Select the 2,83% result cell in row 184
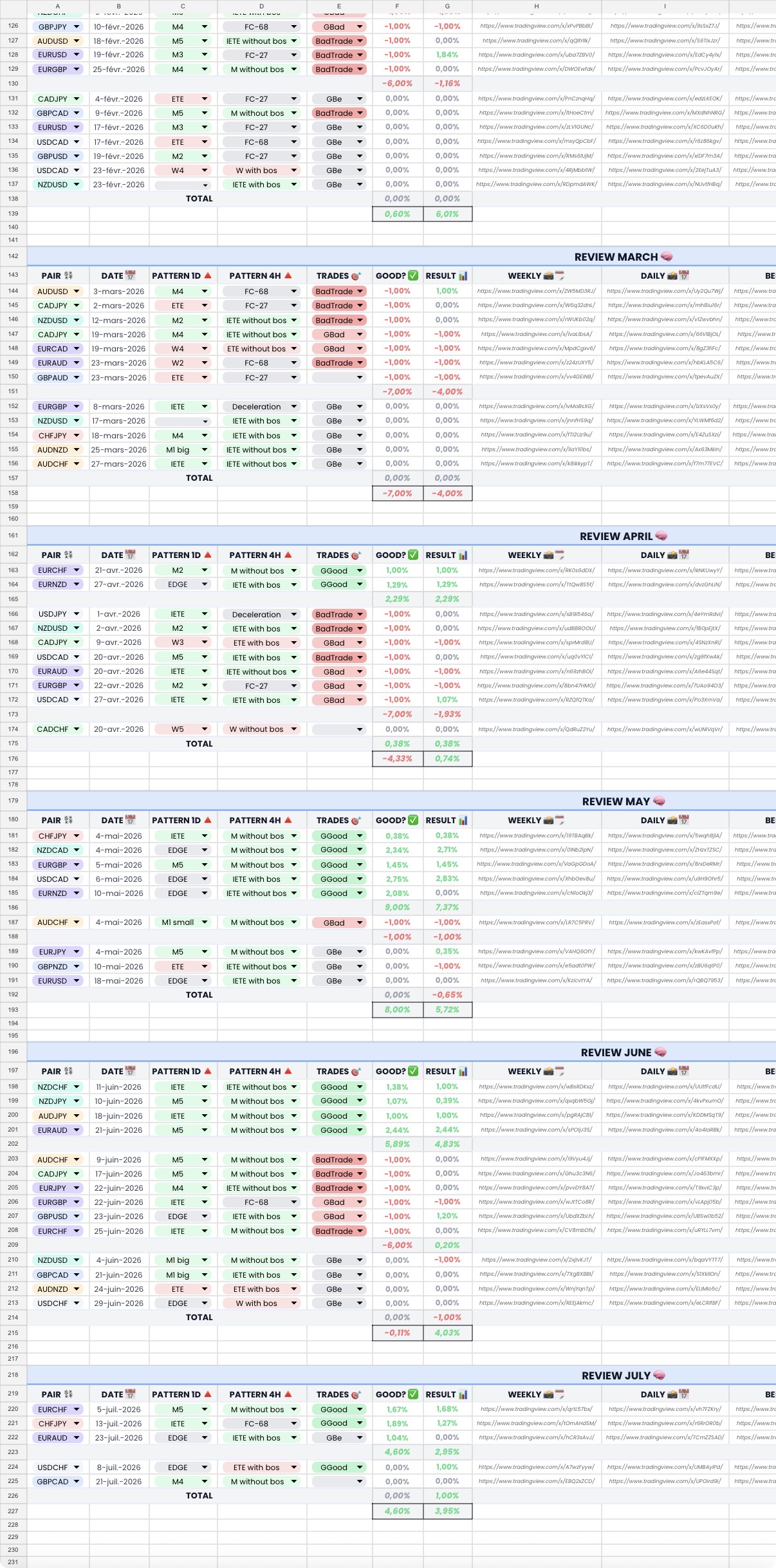The height and width of the screenshot is (1568, 776). click(x=448, y=879)
